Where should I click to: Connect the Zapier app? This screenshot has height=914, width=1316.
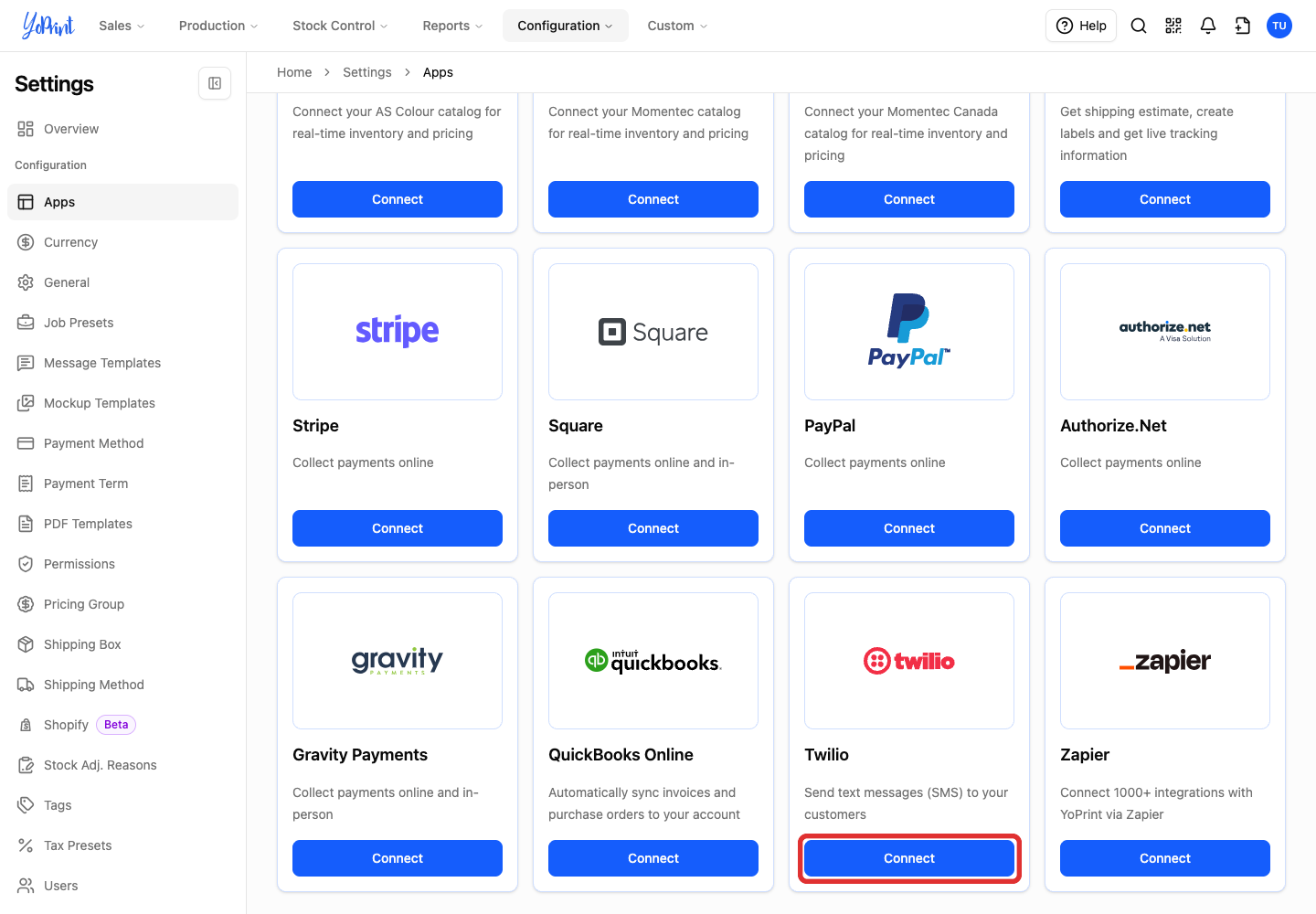[1165, 858]
